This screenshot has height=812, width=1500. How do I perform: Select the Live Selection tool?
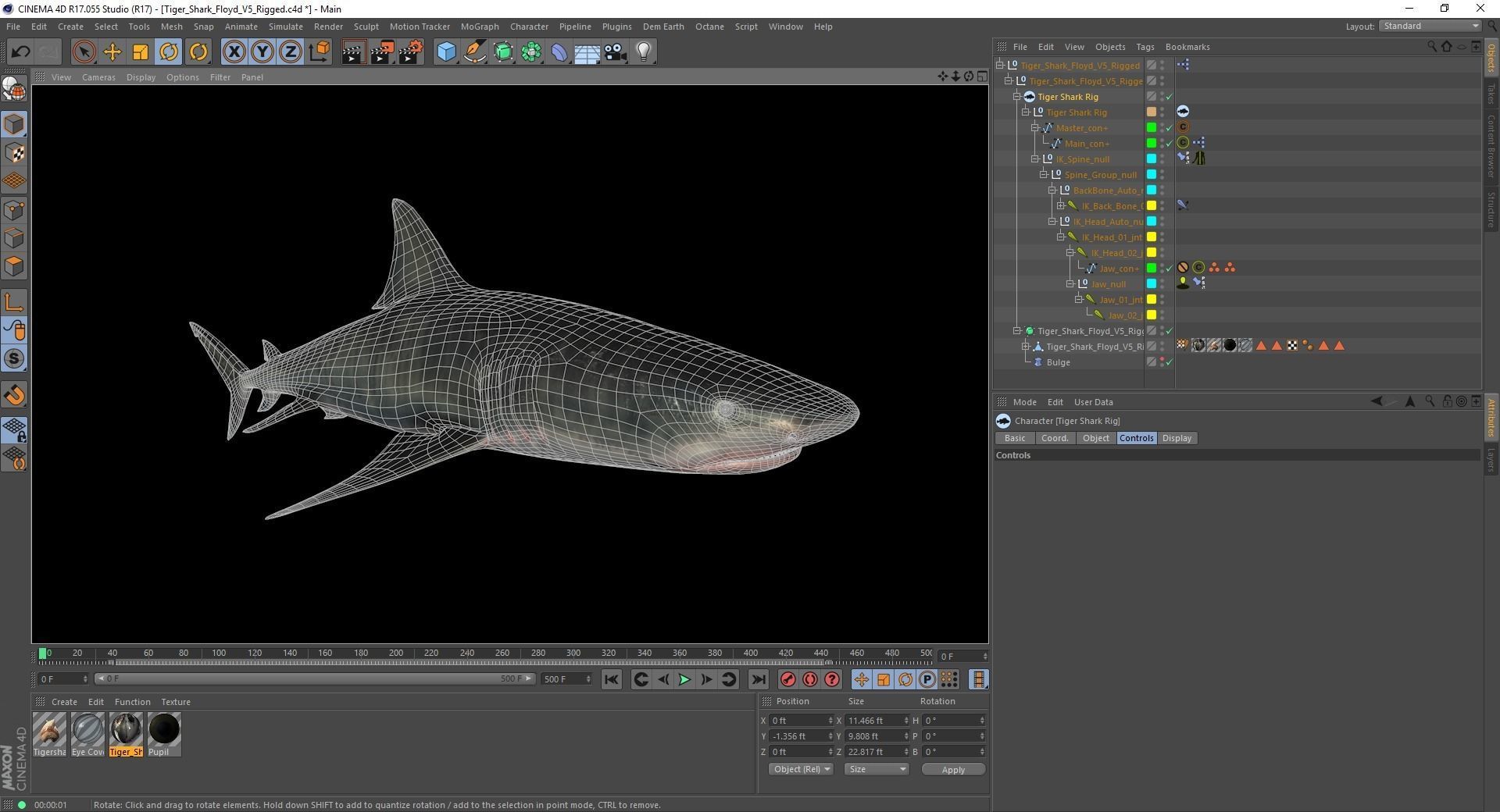[x=84, y=52]
